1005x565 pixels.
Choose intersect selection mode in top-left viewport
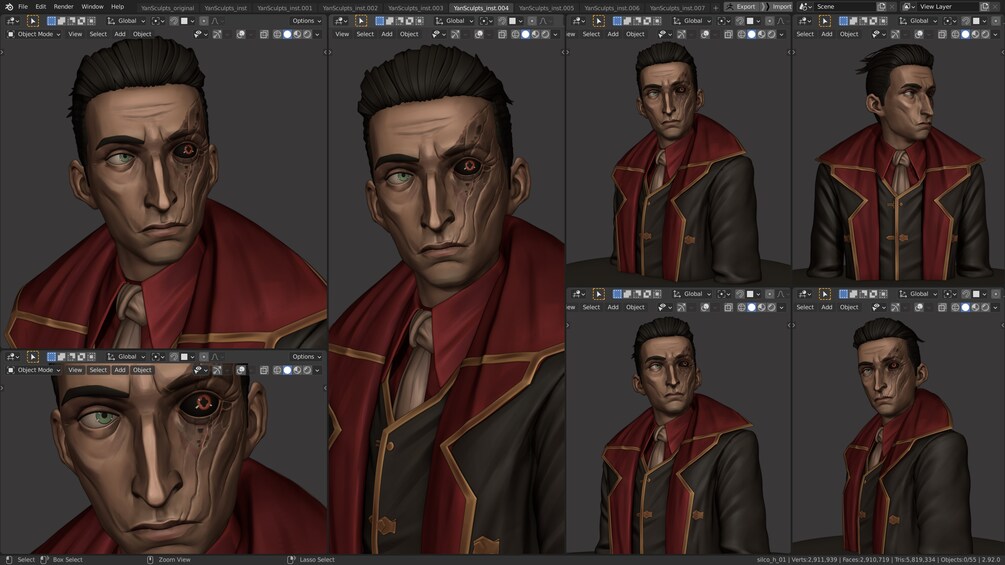(x=91, y=20)
